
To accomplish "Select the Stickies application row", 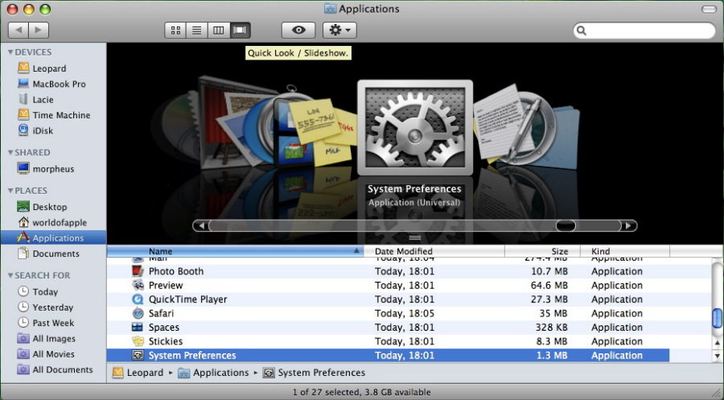I will pos(388,341).
